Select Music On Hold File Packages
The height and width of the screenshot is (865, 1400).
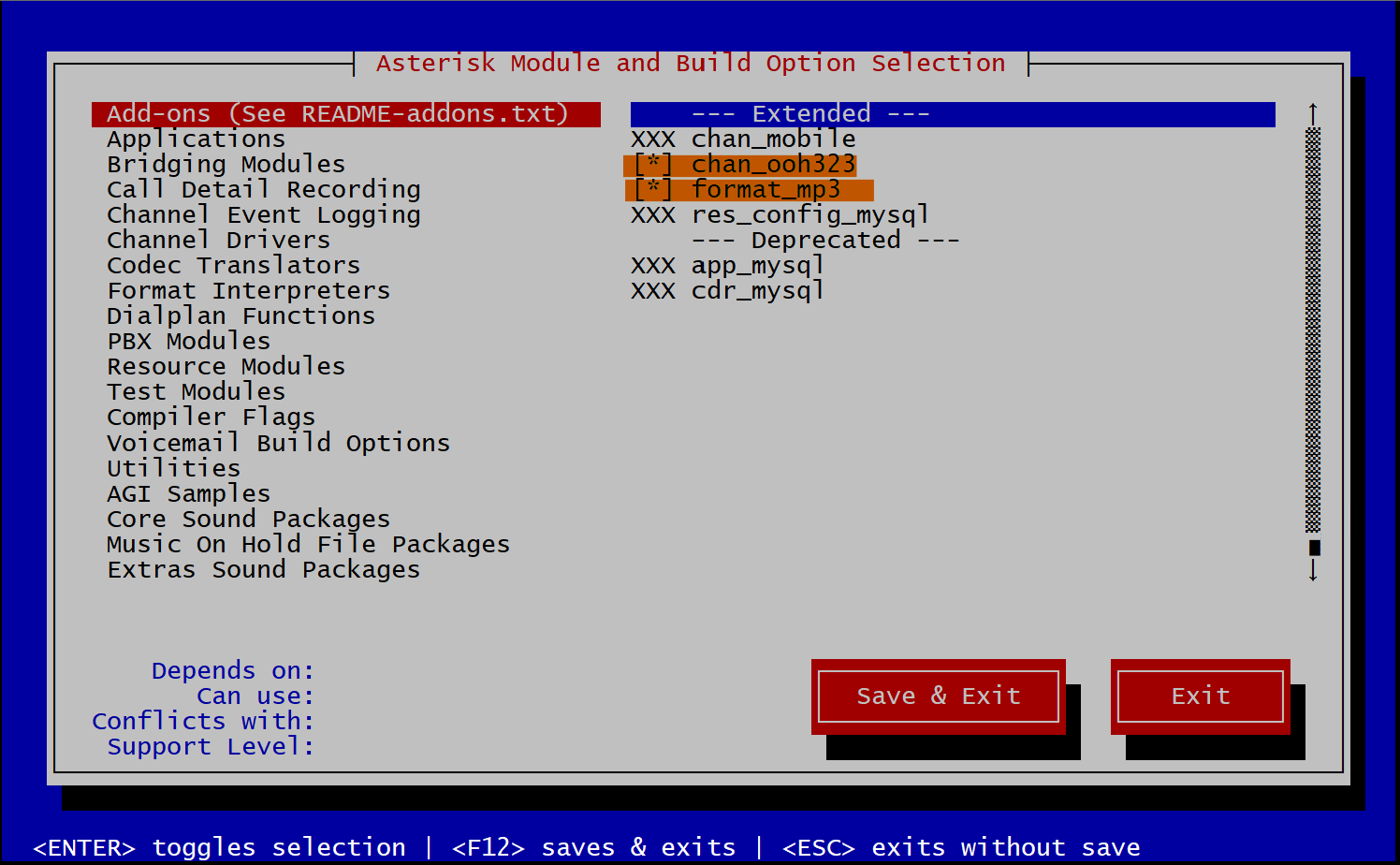pos(308,544)
